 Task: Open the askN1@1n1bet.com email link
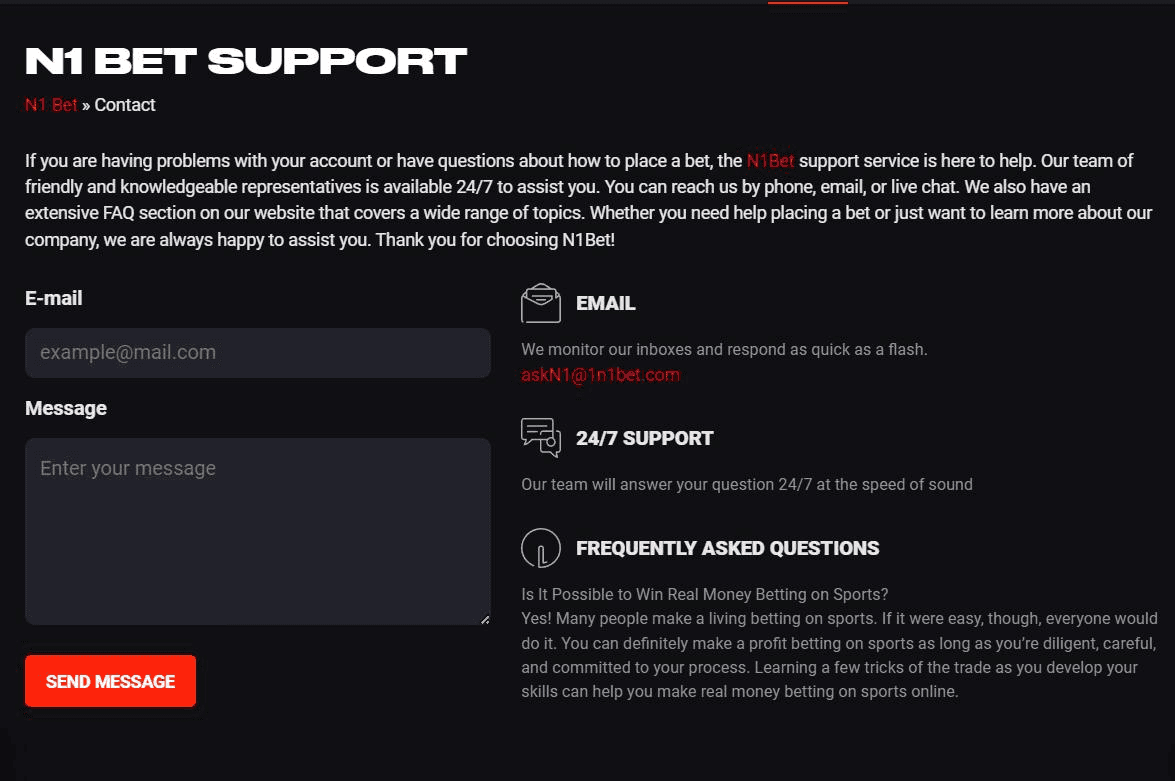(600, 375)
